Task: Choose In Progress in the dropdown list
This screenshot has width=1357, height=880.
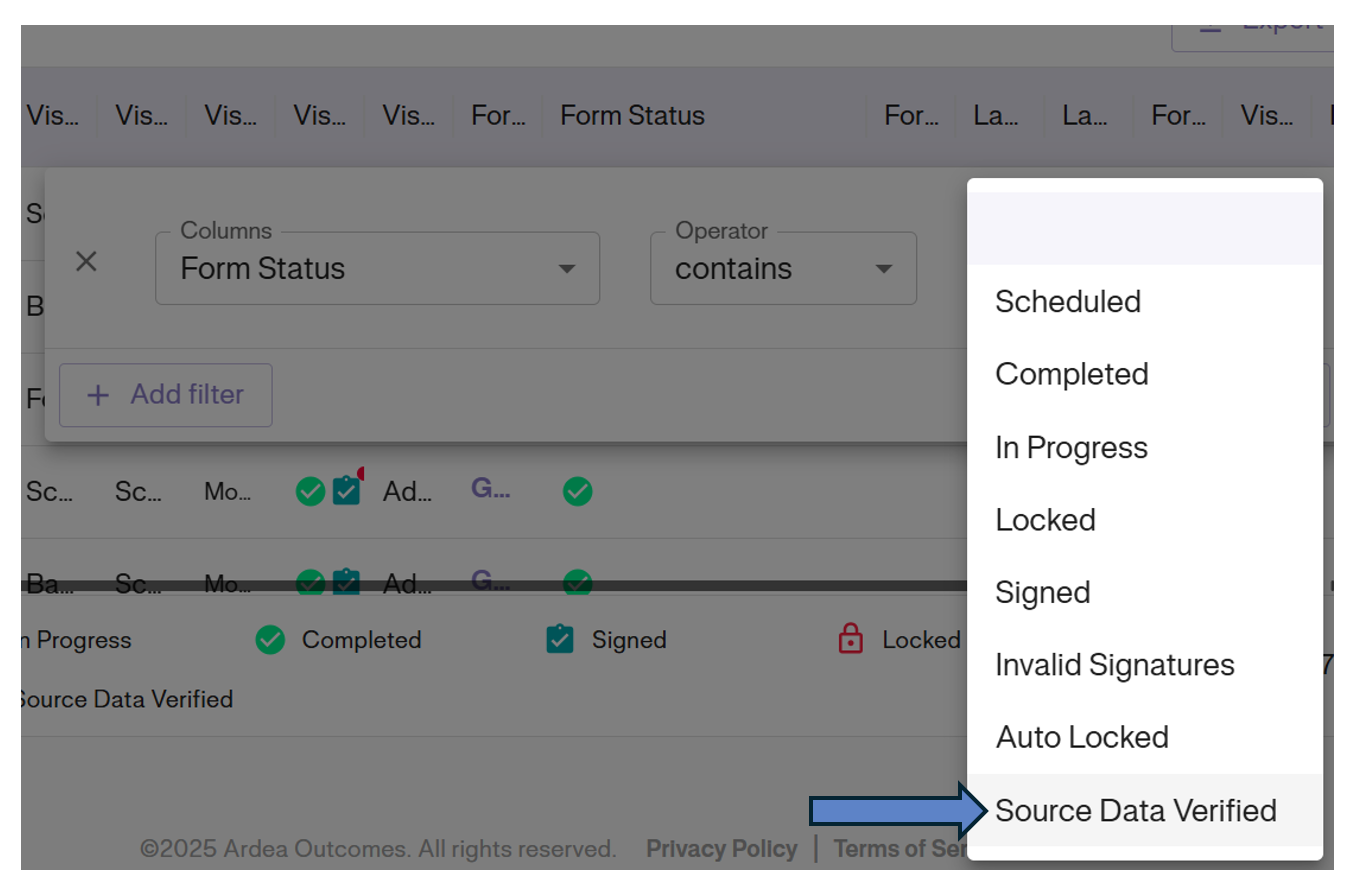Action: tap(1071, 447)
